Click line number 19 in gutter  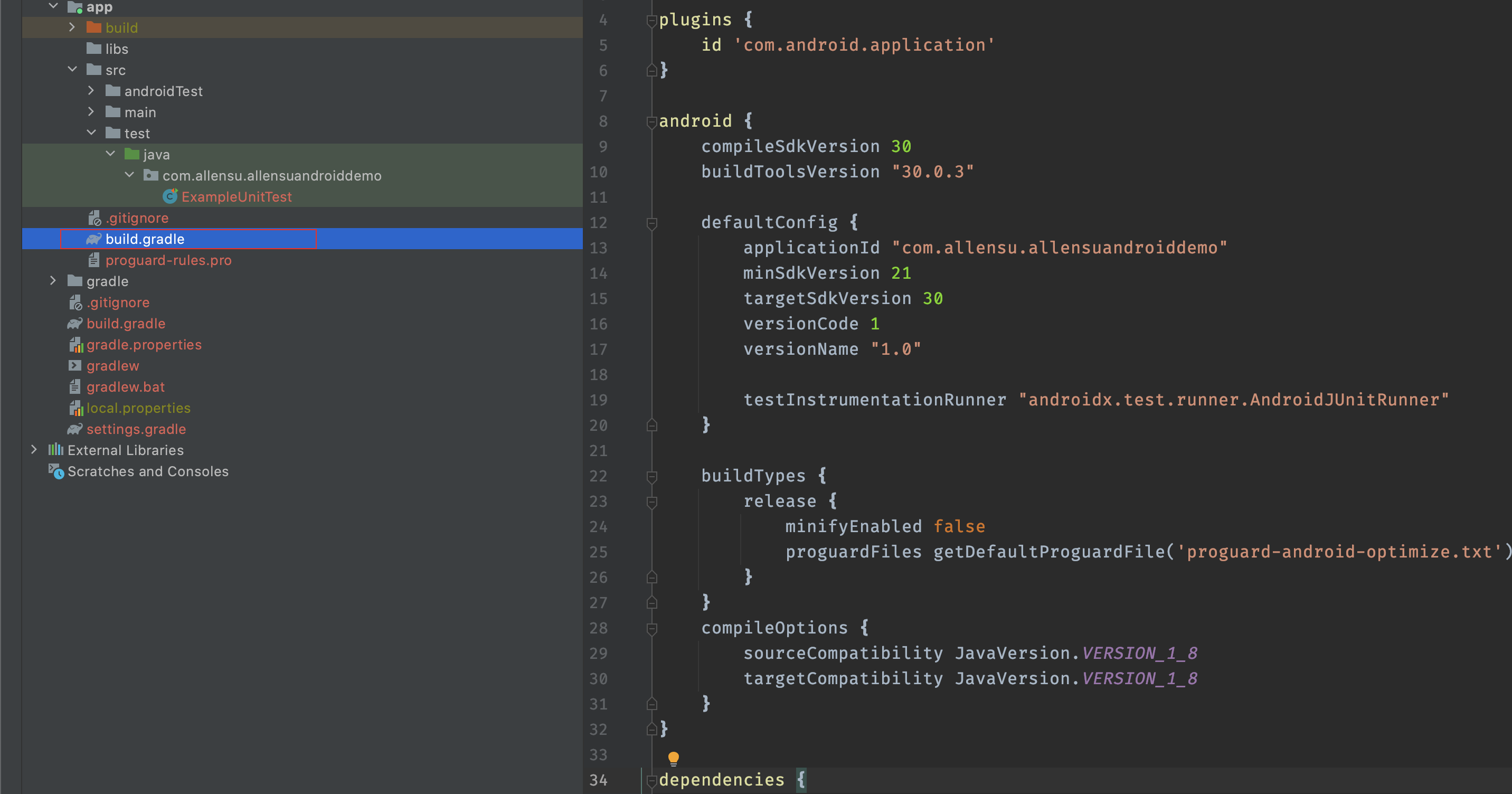point(598,400)
